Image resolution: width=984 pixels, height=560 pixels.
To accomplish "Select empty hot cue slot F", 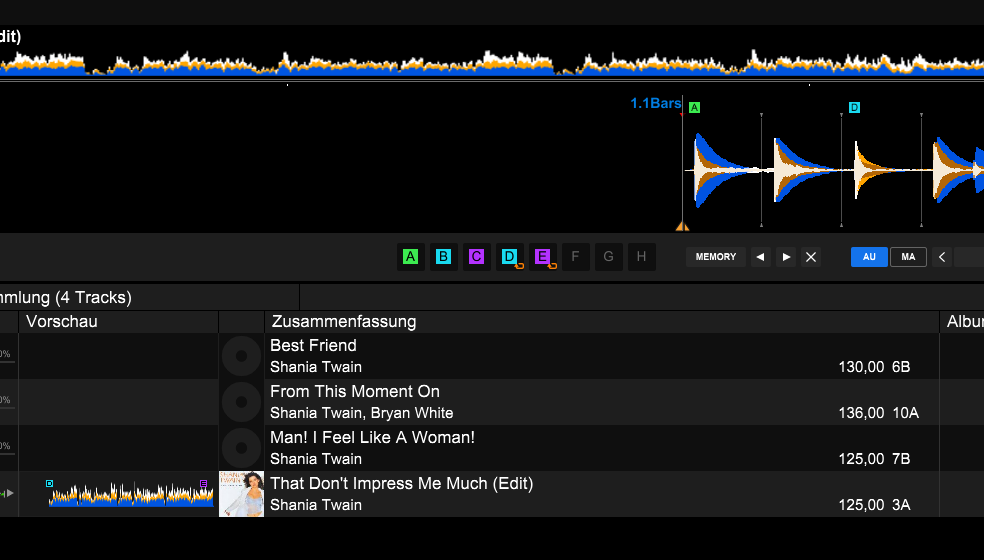I will coord(575,257).
